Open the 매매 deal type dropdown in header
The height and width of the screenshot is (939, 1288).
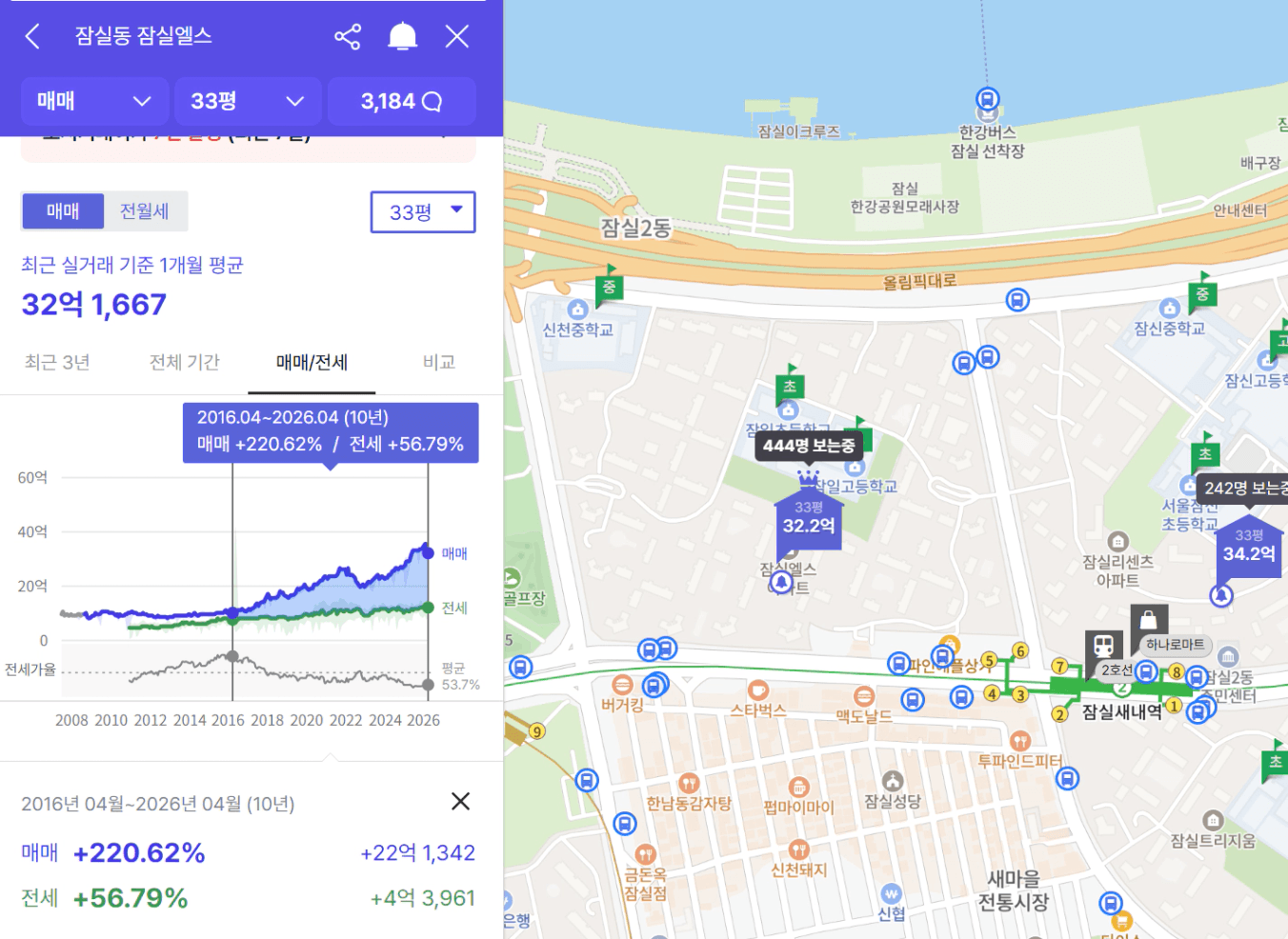click(95, 101)
